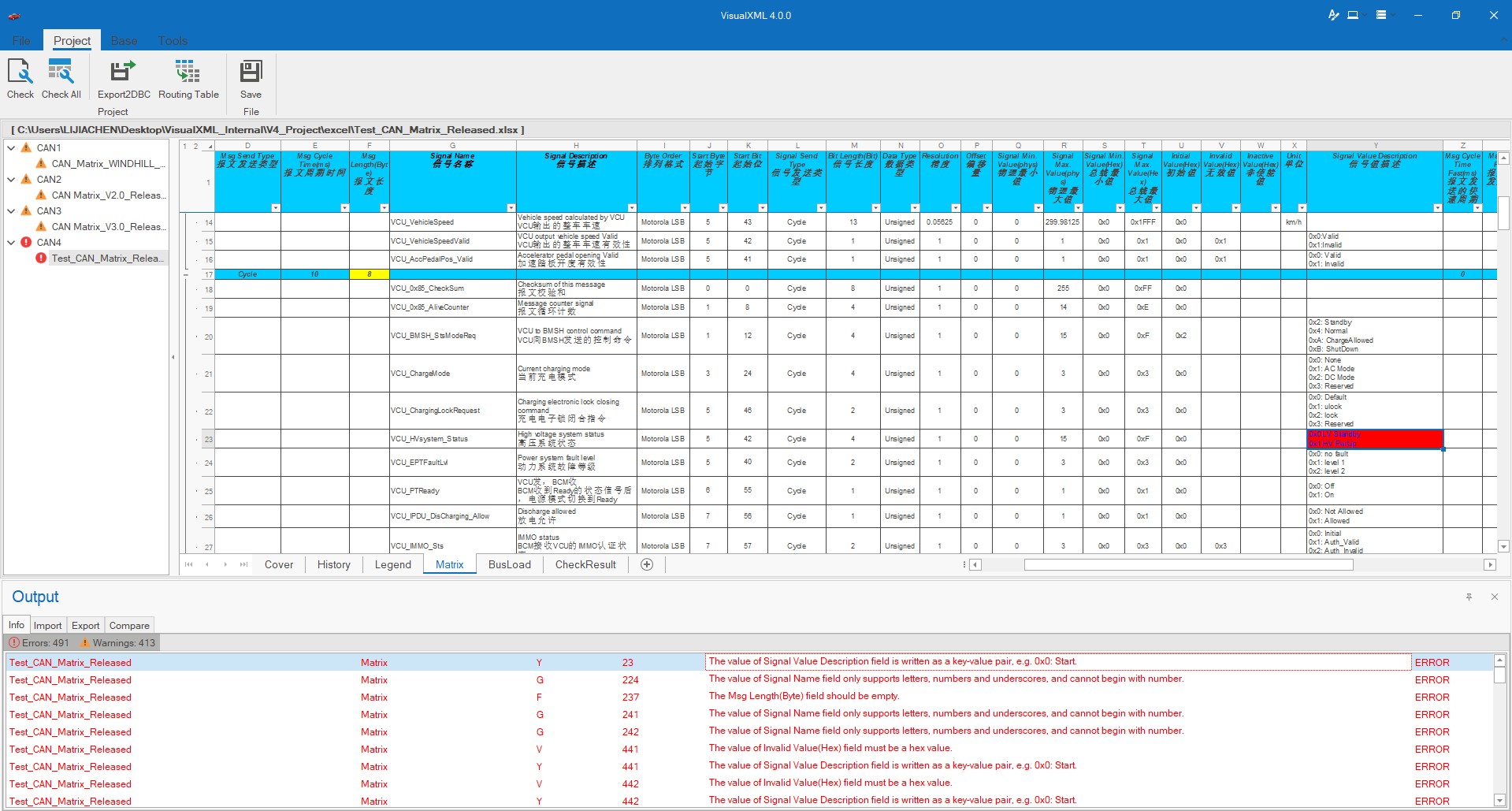Open Byte Order column filter dropdown
The height and width of the screenshot is (811, 1512).
click(684, 208)
